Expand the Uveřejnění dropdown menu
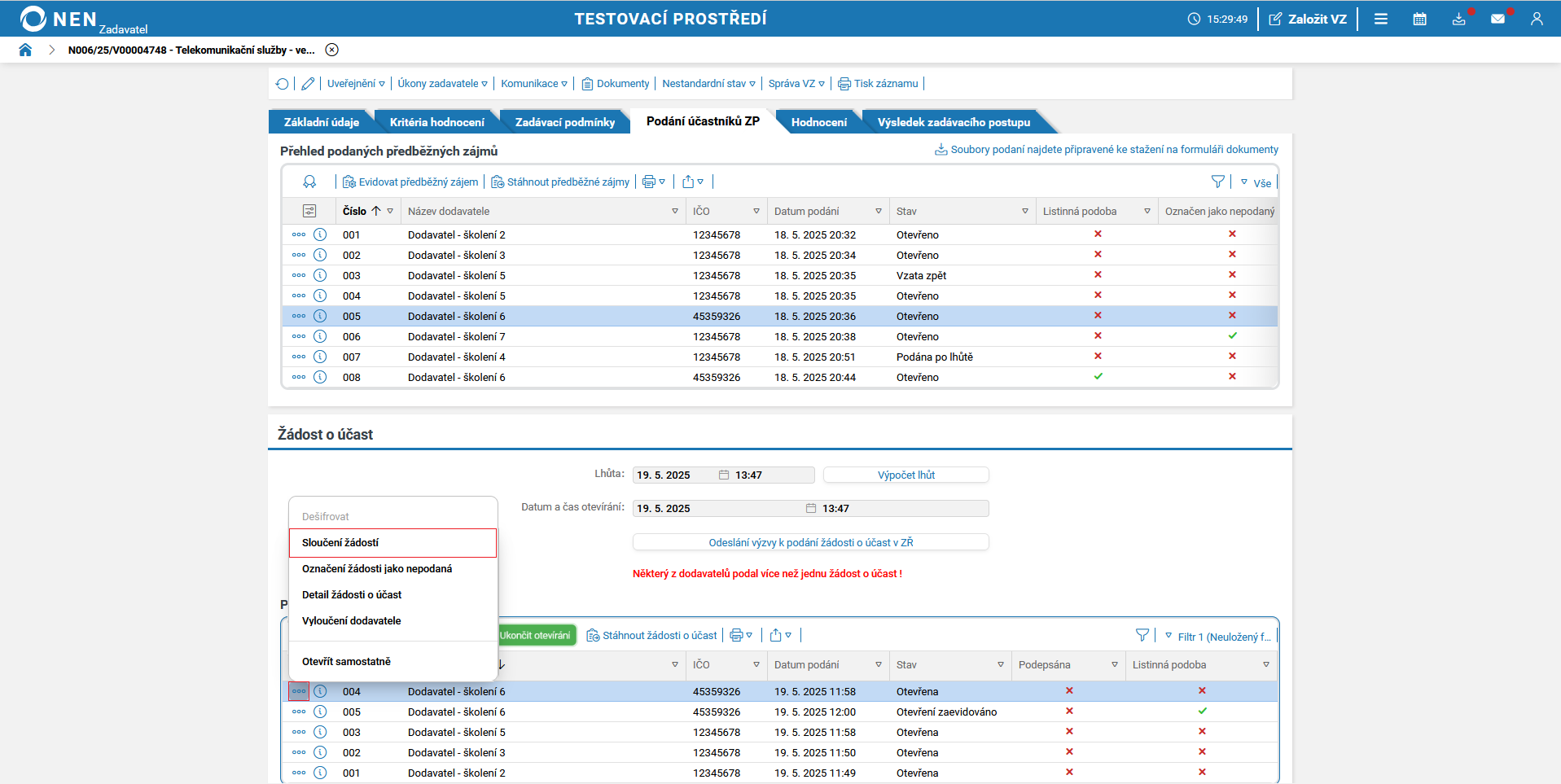The width and height of the screenshot is (1561, 784). (356, 84)
